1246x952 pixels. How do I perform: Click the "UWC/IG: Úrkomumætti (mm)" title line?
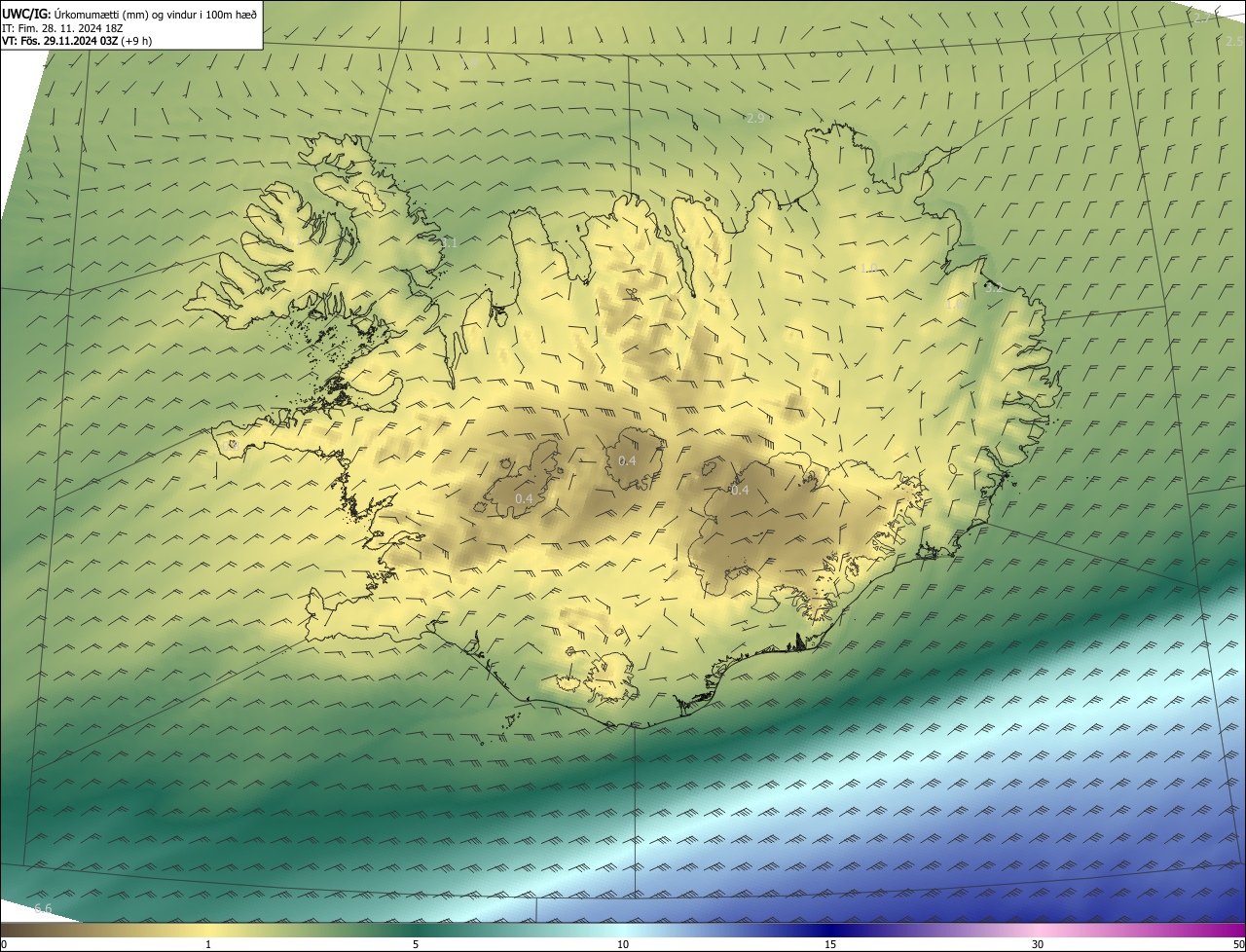click(129, 15)
